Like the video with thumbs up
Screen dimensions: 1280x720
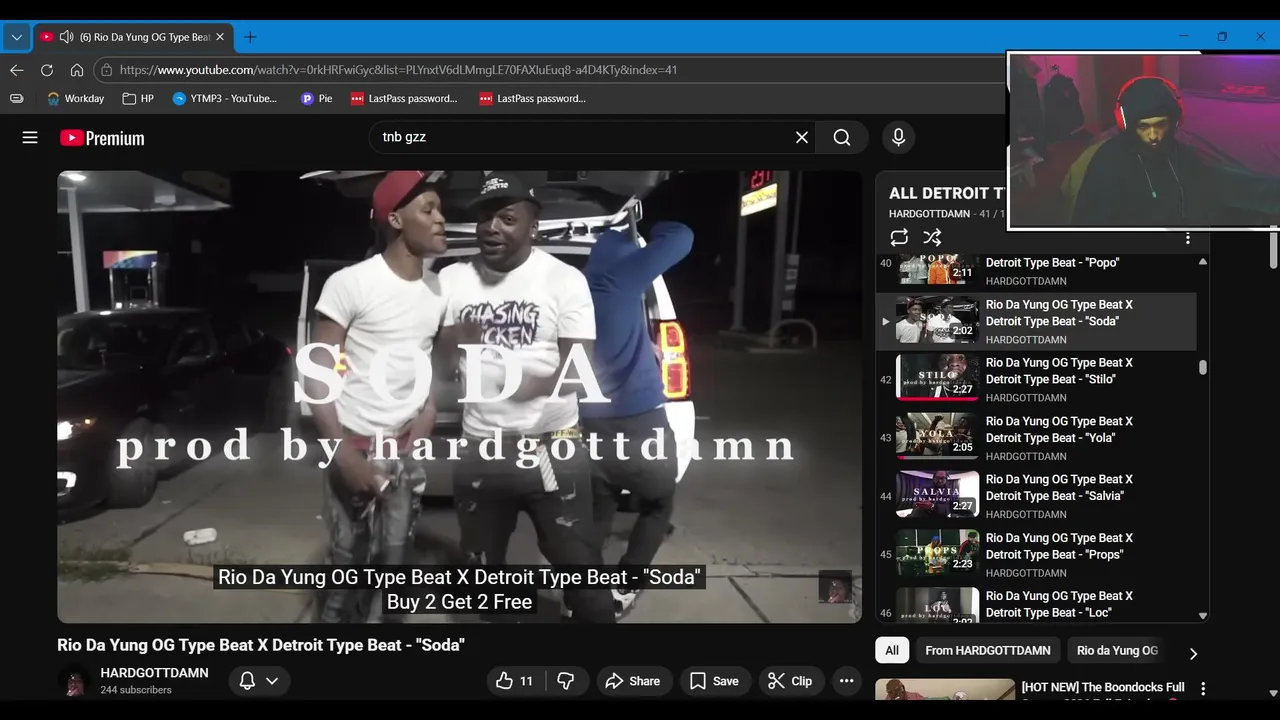[515, 681]
